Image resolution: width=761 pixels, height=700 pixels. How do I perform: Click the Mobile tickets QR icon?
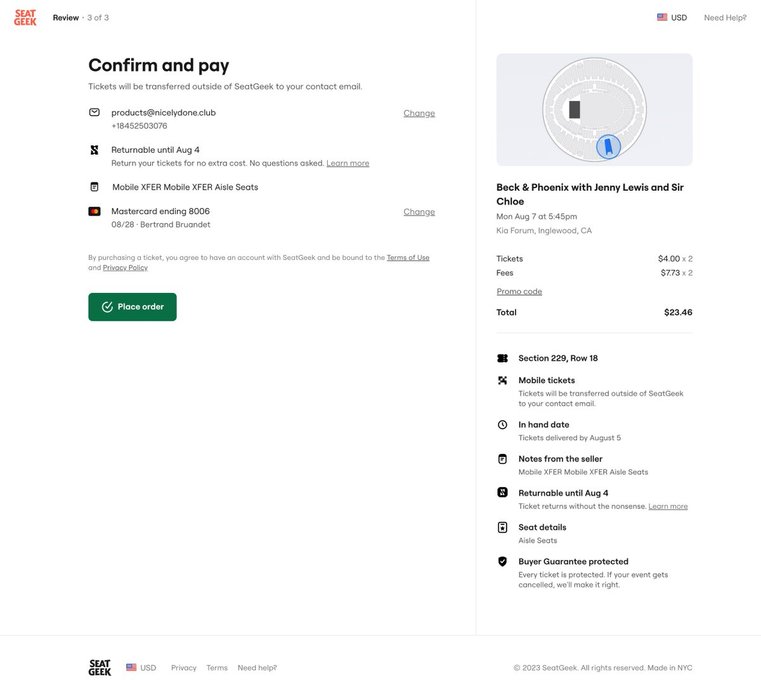coord(502,381)
